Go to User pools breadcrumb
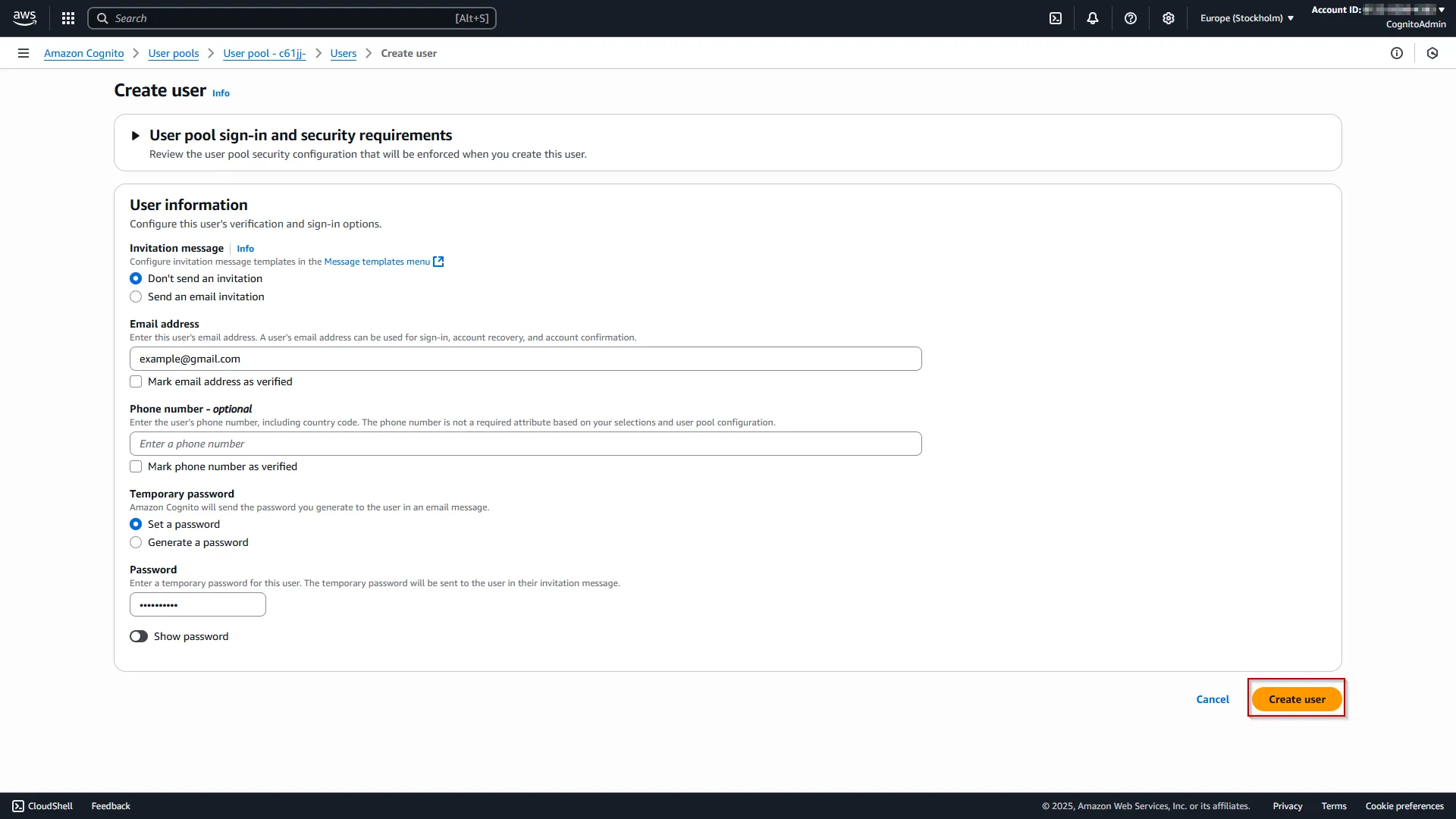 pos(174,53)
